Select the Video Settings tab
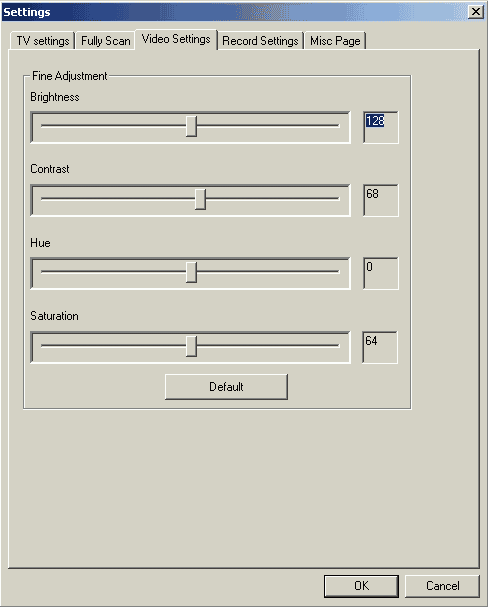The height and width of the screenshot is (607, 488). pos(176,39)
